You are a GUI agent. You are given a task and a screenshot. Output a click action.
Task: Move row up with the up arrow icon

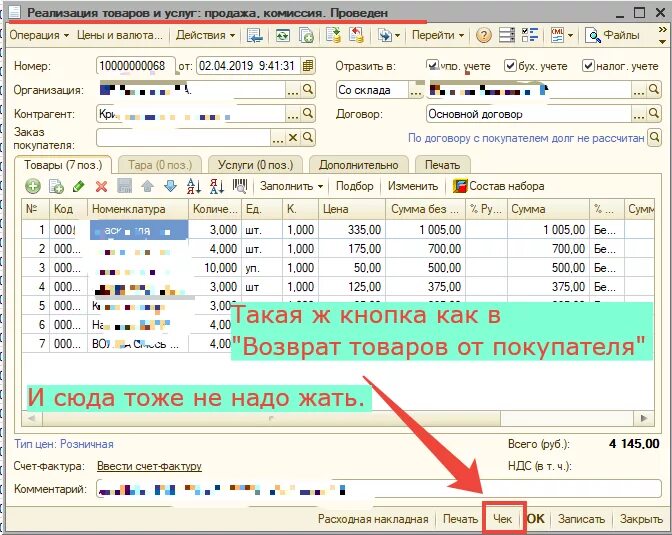pos(147,186)
